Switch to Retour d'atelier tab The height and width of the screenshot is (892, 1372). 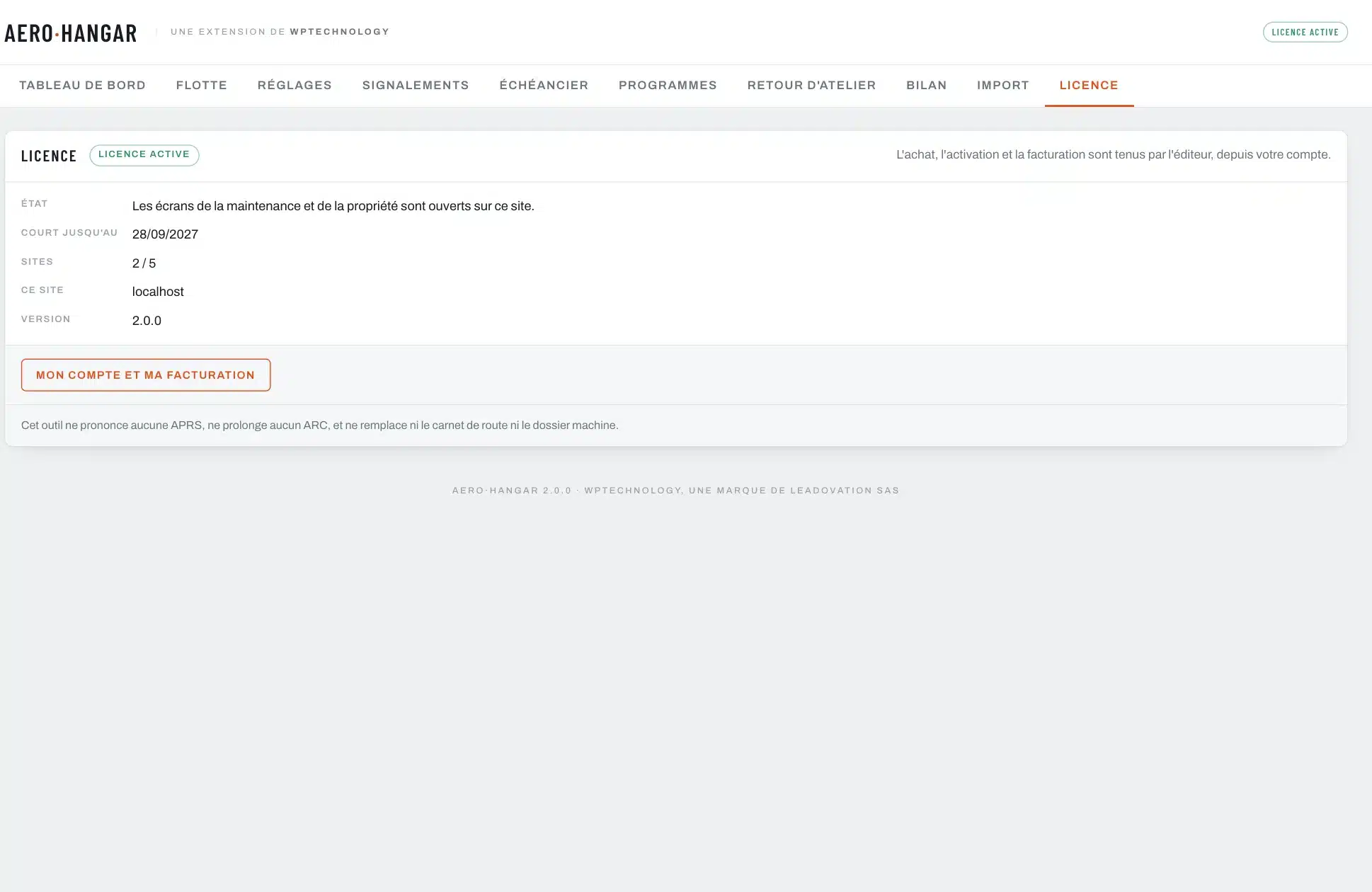coord(811,86)
